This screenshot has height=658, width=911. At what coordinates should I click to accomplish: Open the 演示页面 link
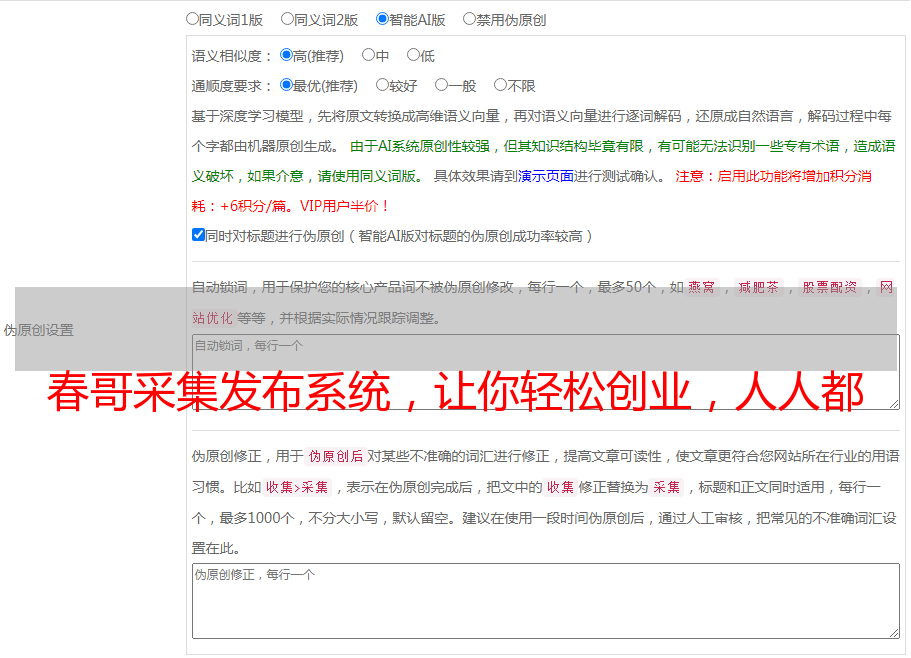(546, 176)
